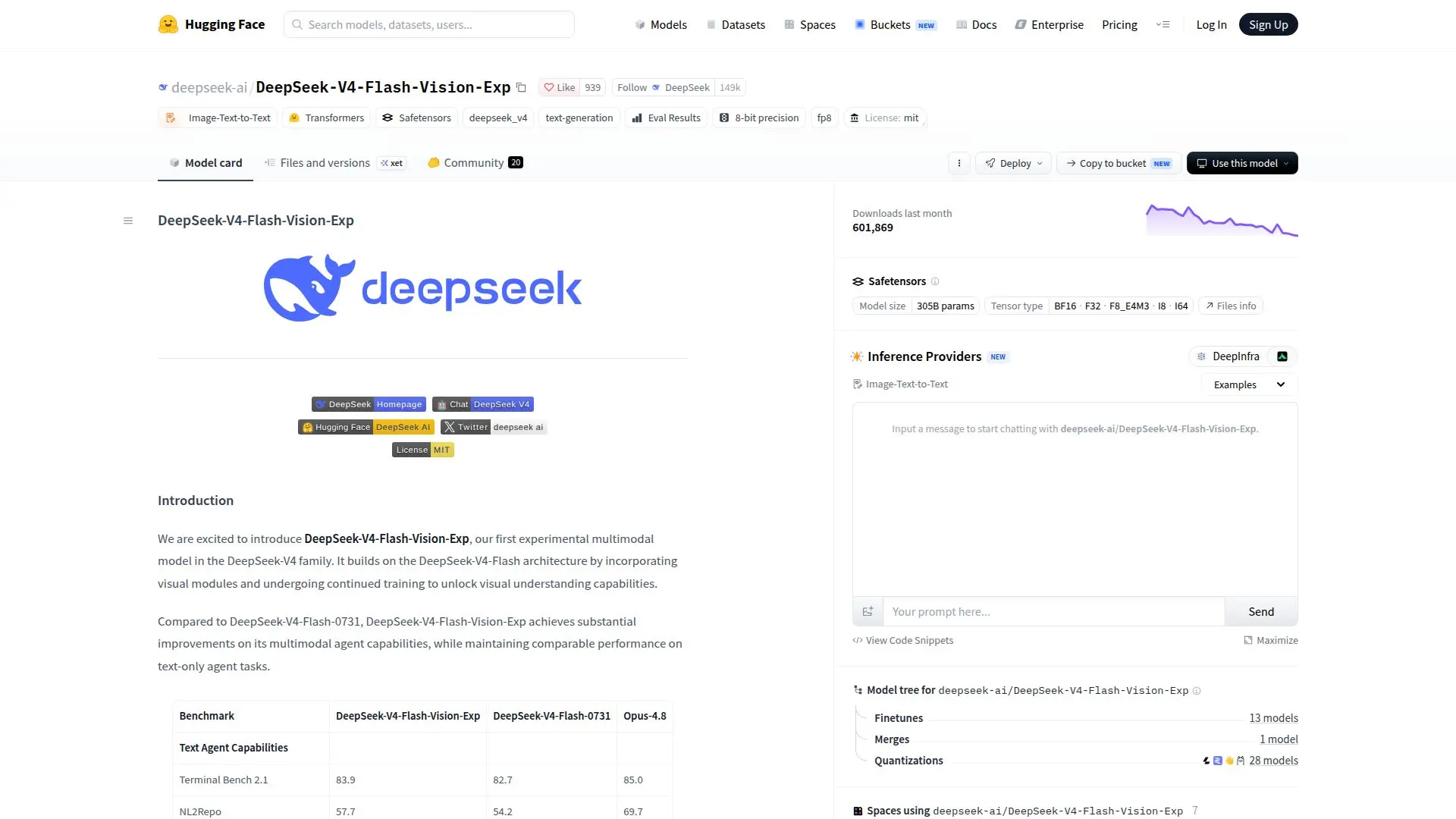
Task: Click the Log In link
Action: [1211, 24]
